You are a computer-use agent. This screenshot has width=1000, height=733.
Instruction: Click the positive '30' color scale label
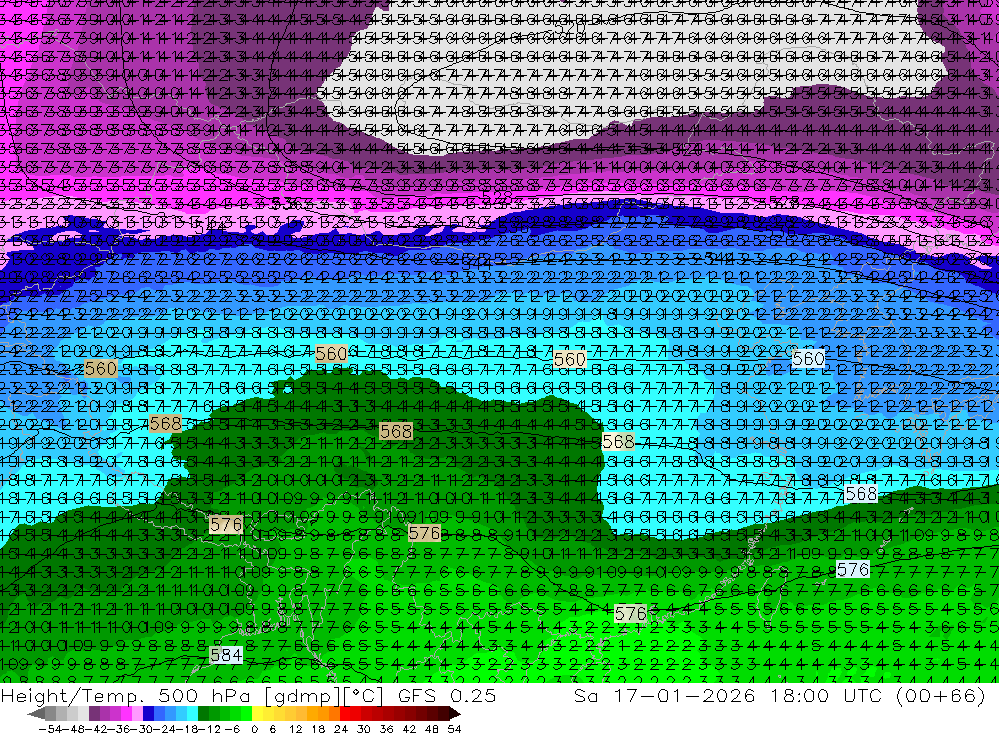pyautogui.click(x=364, y=729)
